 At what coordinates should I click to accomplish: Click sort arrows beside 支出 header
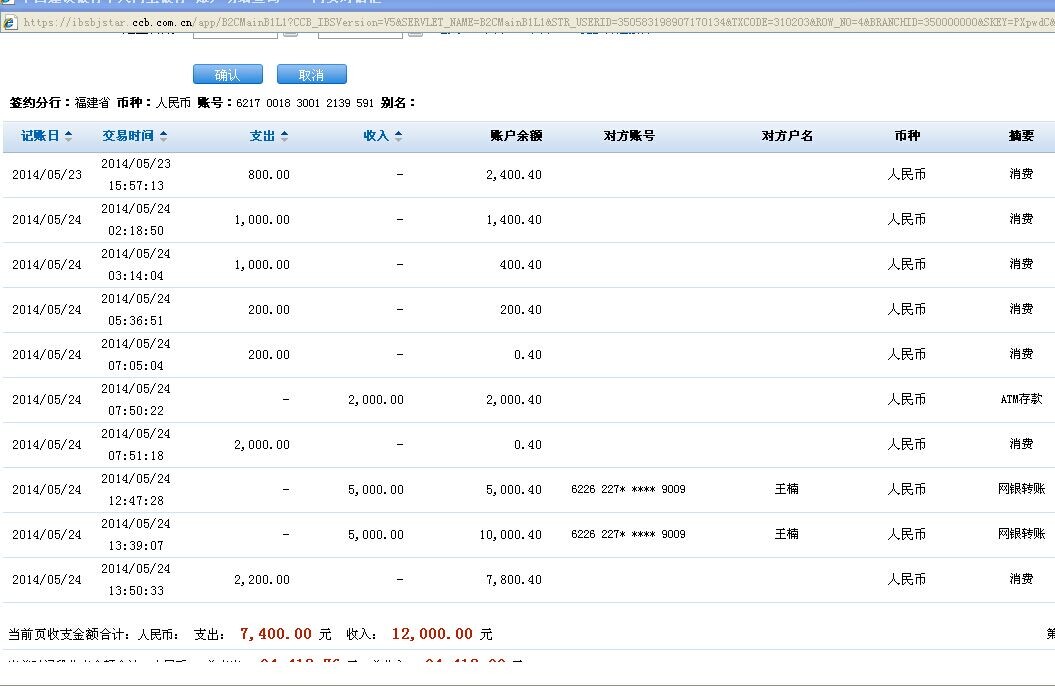(284, 136)
